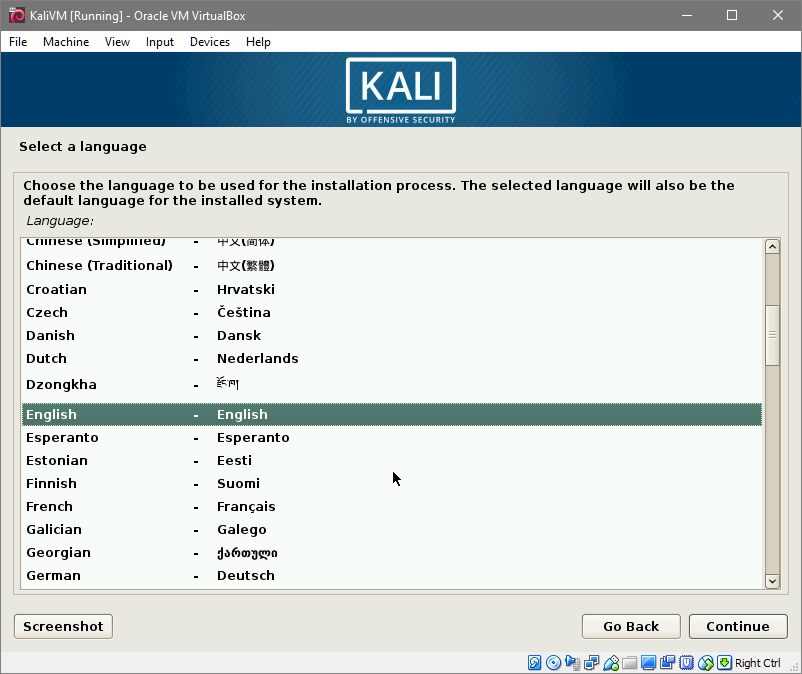Pick German from the language list
Image resolution: width=802 pixels, height=674 pixels.
(x=392, y=576)
